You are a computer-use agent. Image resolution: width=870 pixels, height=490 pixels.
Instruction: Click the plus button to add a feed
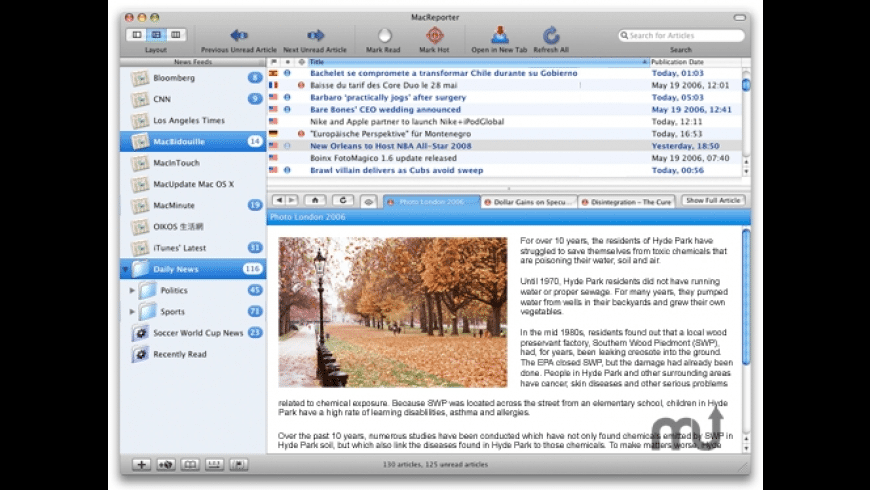point(142,465)
